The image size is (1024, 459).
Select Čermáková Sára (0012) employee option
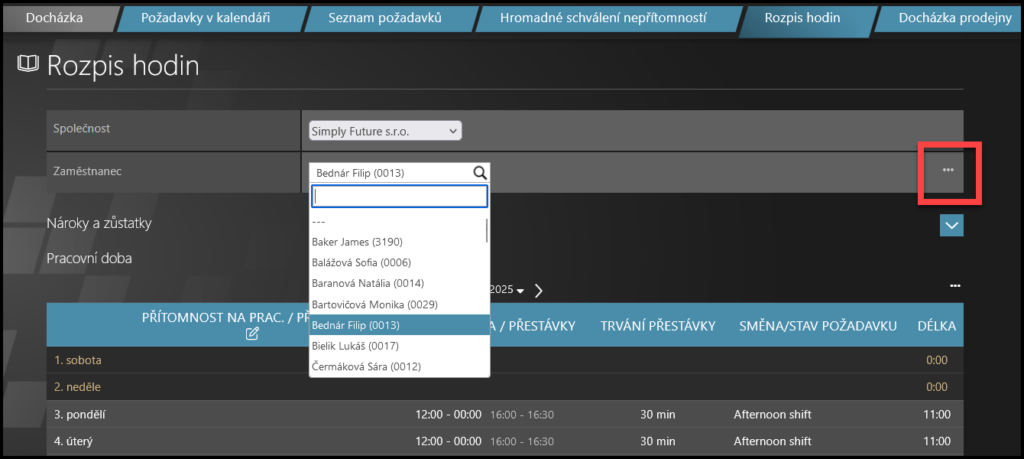tap(366, 367)
